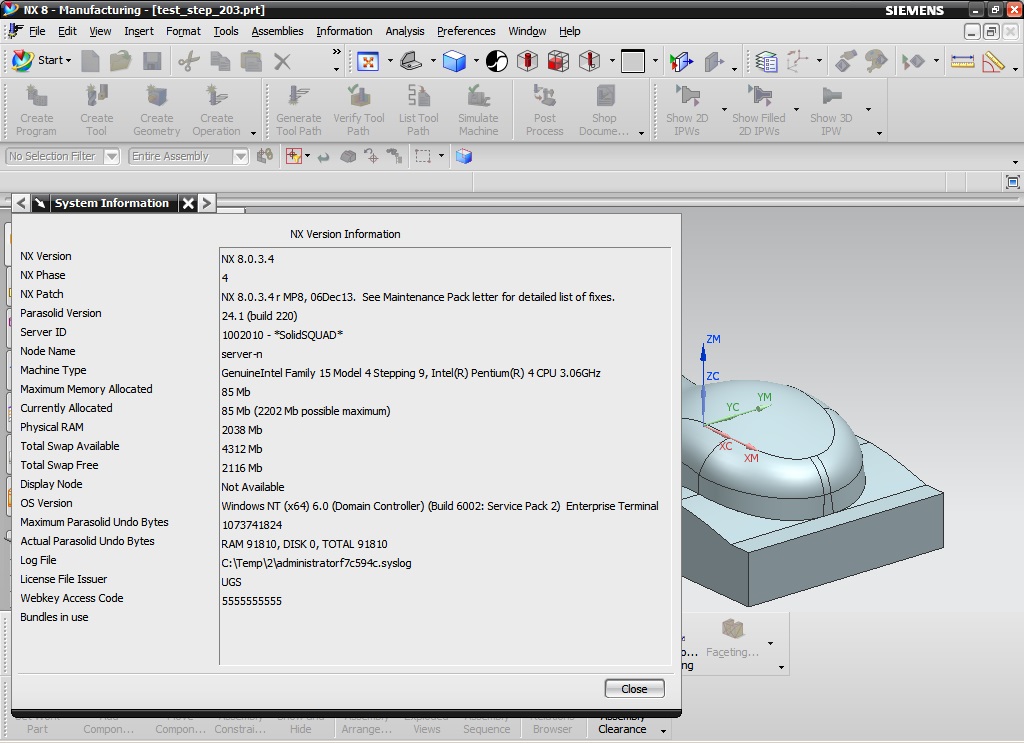Click the Create Geometry button
The image size is (1024, 743).
click(157, 110)
